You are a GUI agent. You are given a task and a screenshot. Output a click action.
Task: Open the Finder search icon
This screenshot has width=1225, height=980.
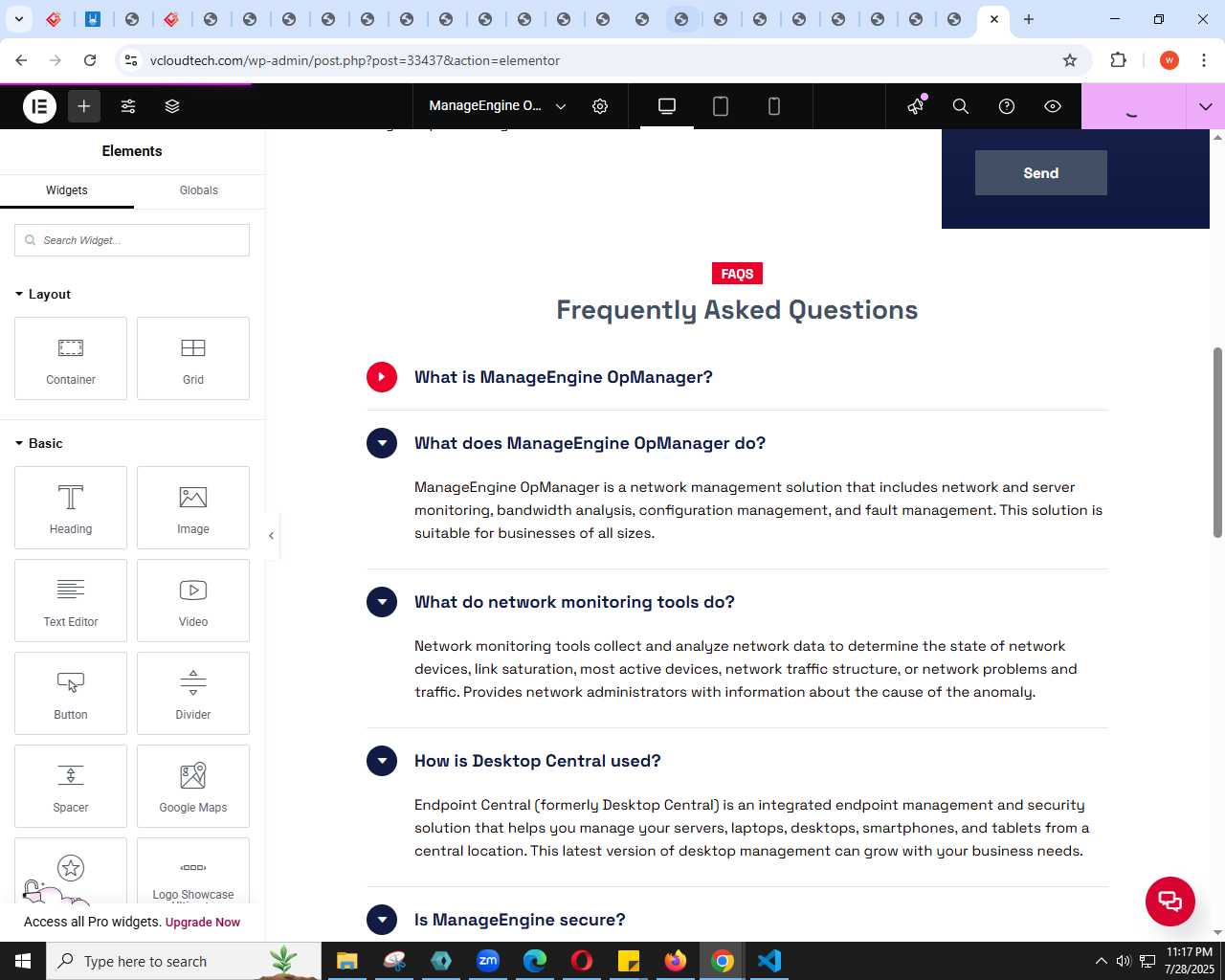961,106
